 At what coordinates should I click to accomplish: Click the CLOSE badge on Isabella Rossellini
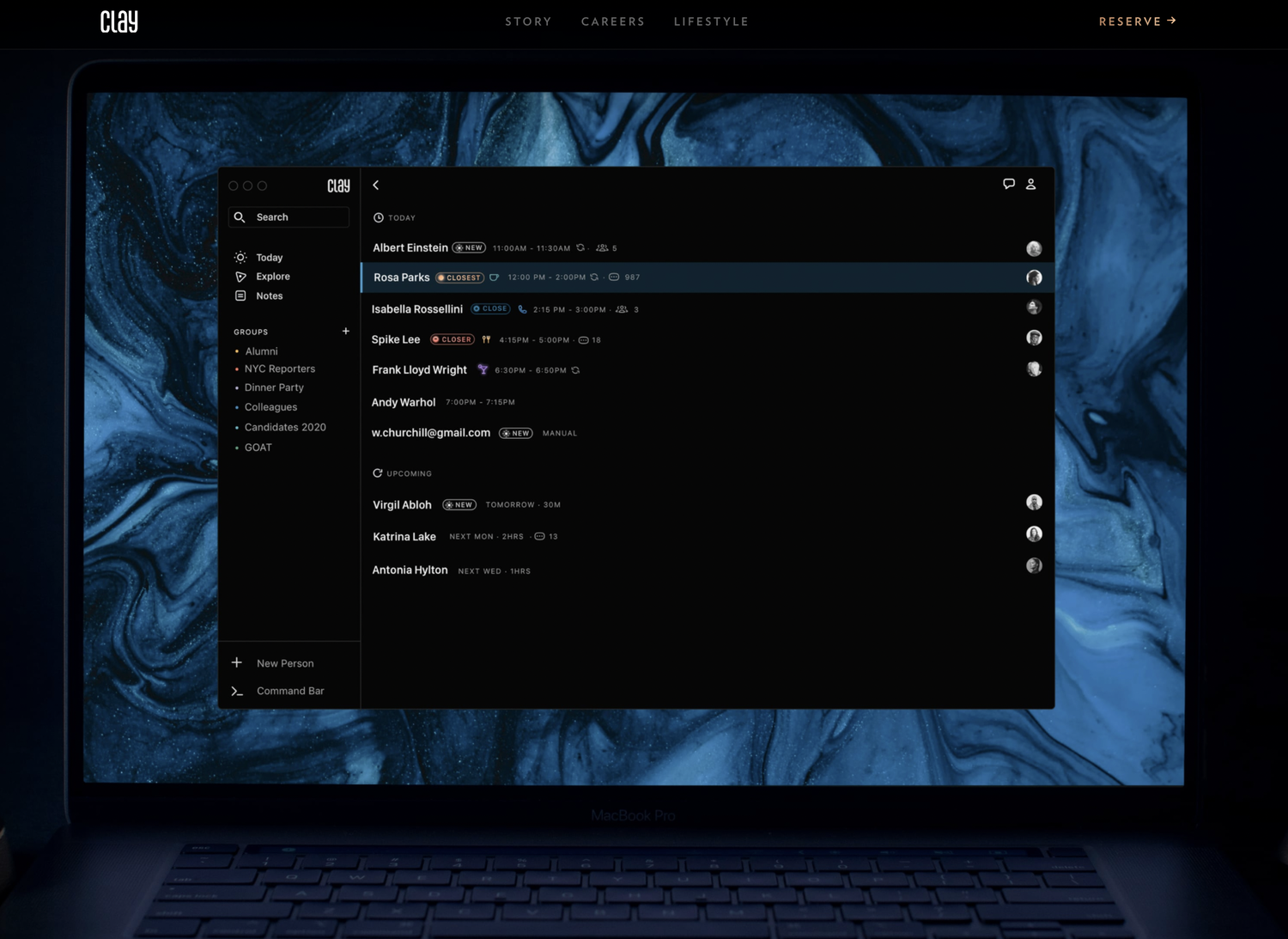click(x=490, y=308)
